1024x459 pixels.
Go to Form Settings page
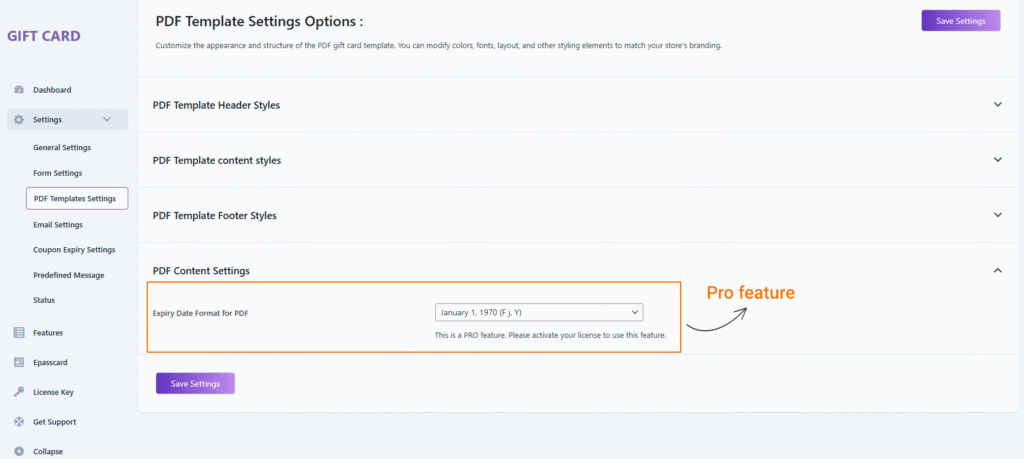(58, 173)
